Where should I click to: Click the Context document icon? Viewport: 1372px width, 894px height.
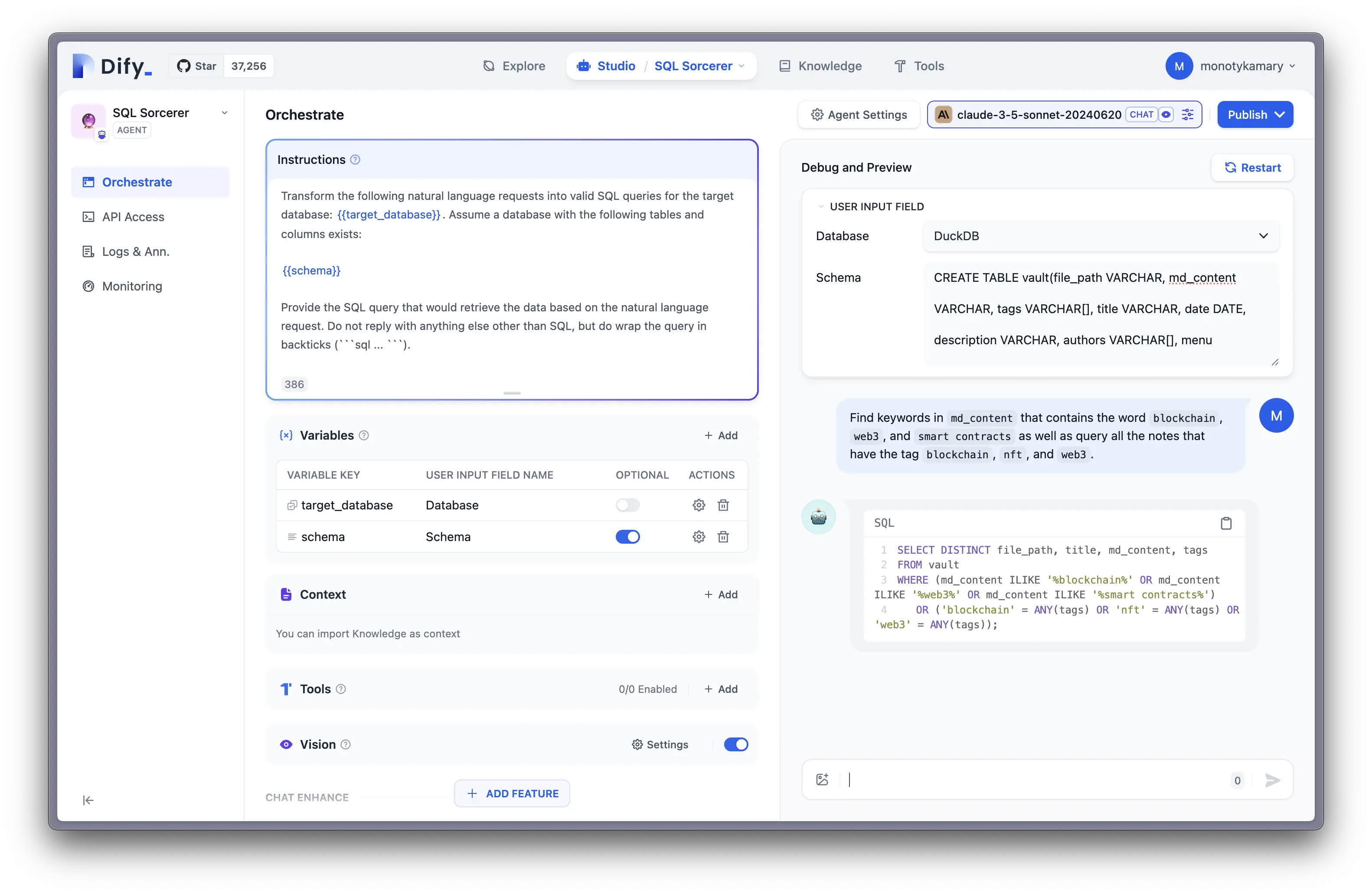tap(286, 594)
